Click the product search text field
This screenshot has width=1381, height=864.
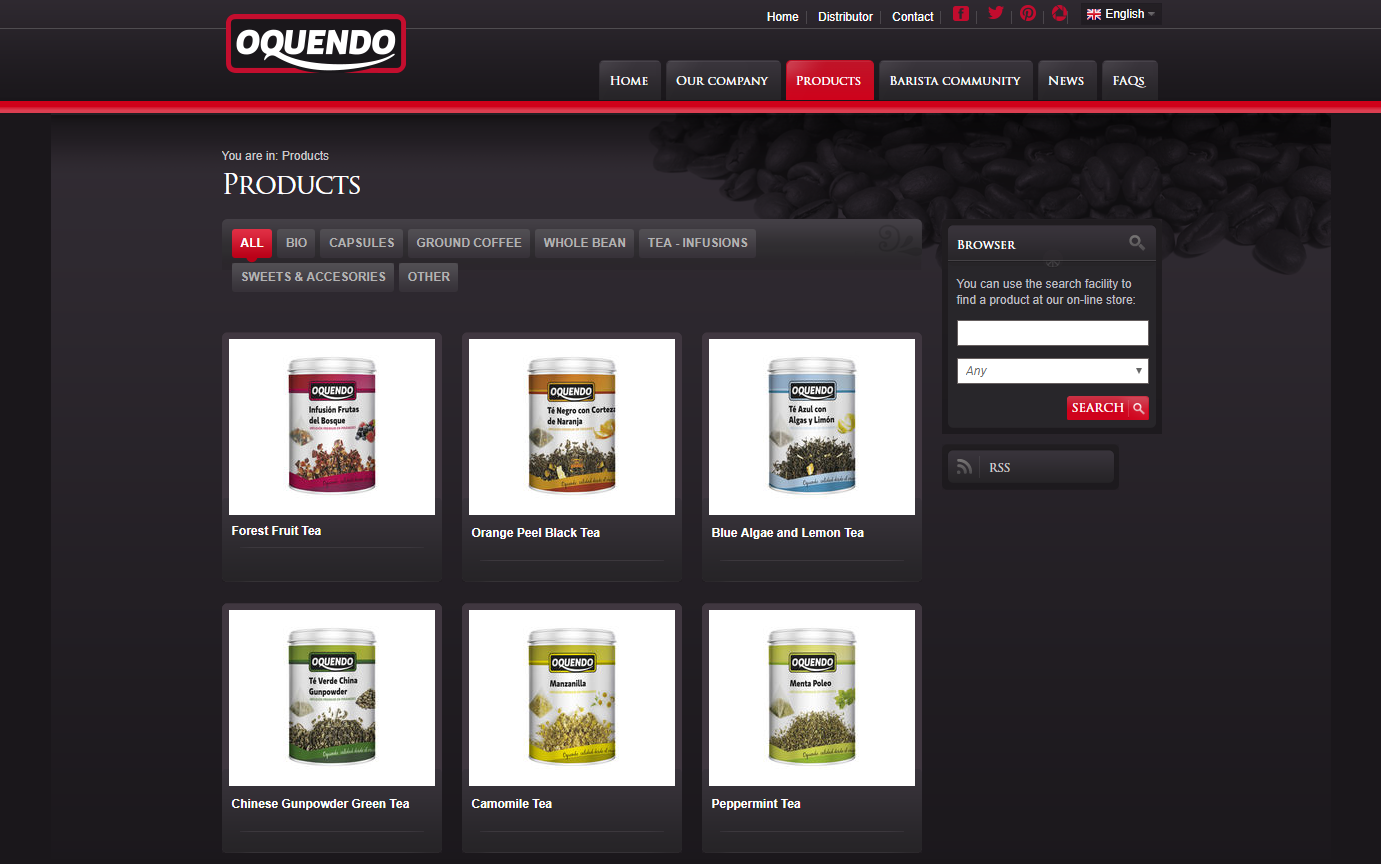coord(1052,333)
